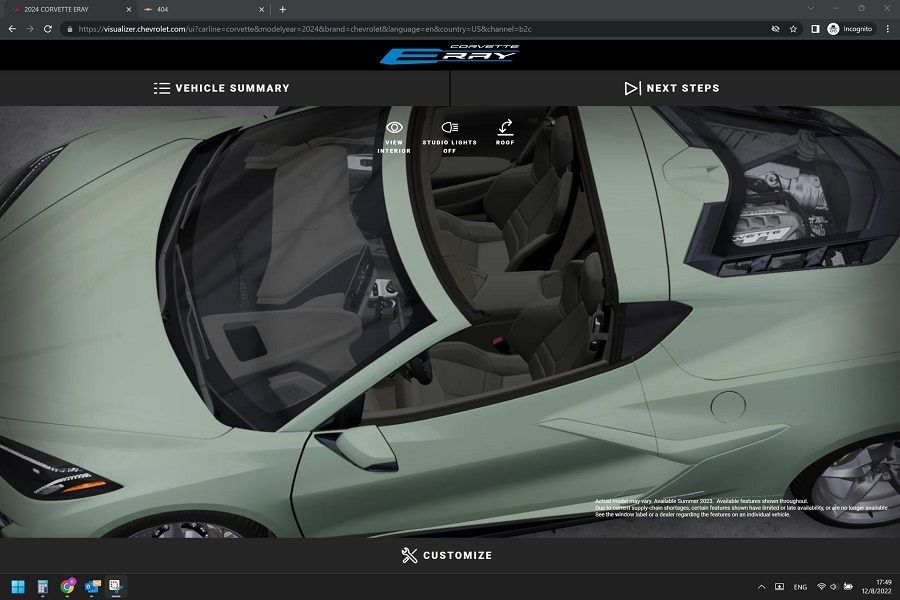Expand the hidden icons tray chevron

[x=762, y=588]
